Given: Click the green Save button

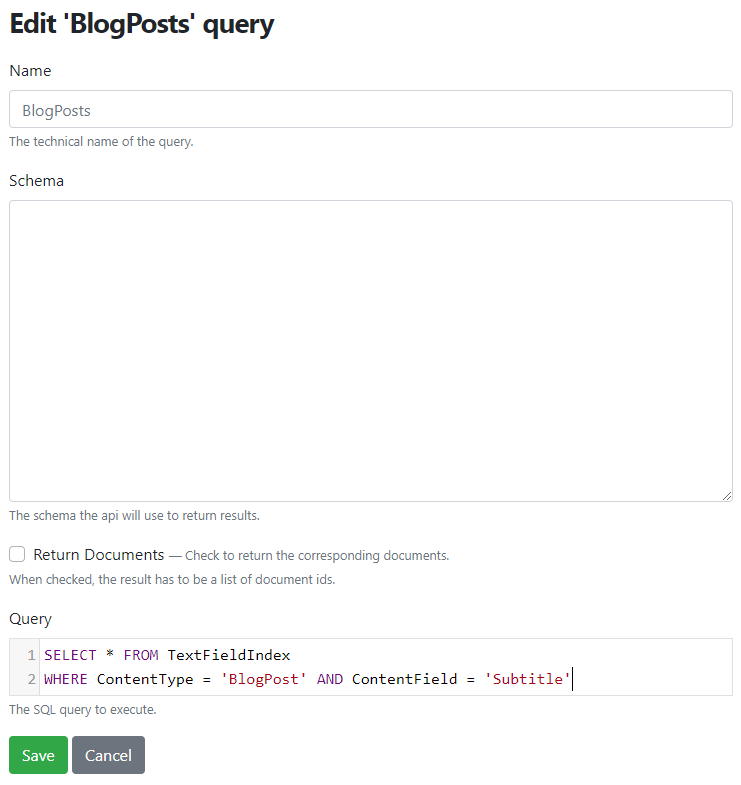Looking at the screenshot, I should pyautogui.click(x=38, y=754).
